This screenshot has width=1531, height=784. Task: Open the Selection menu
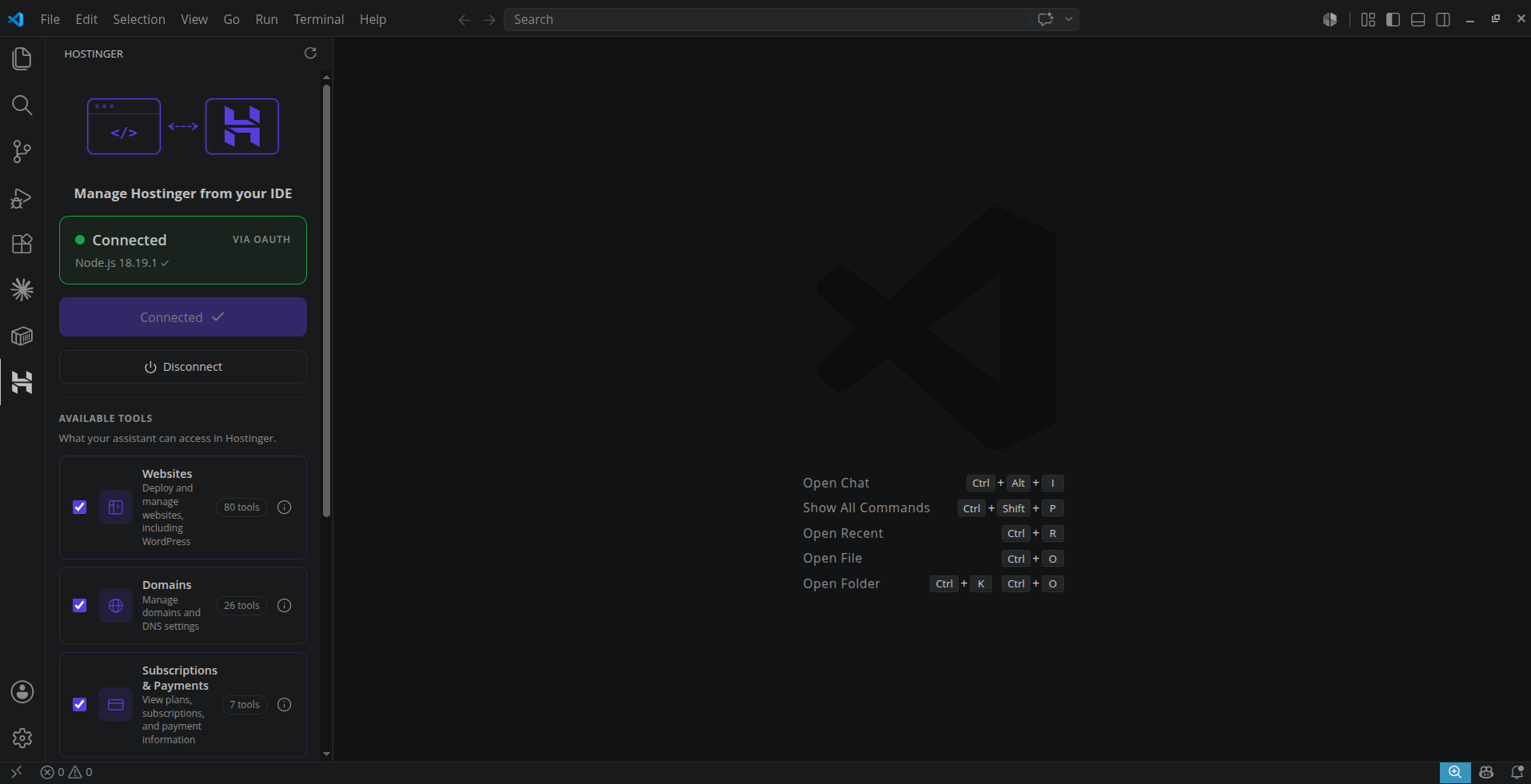(139, 19)
